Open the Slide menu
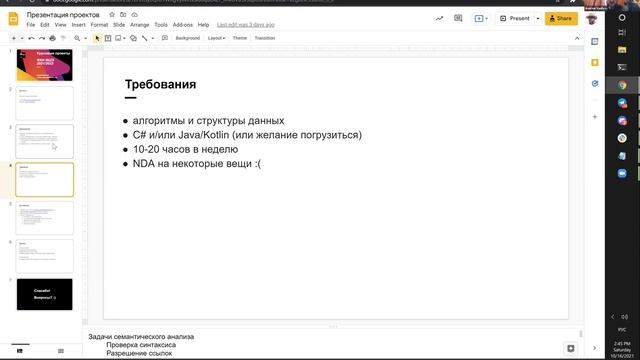 tap(119, 25)
